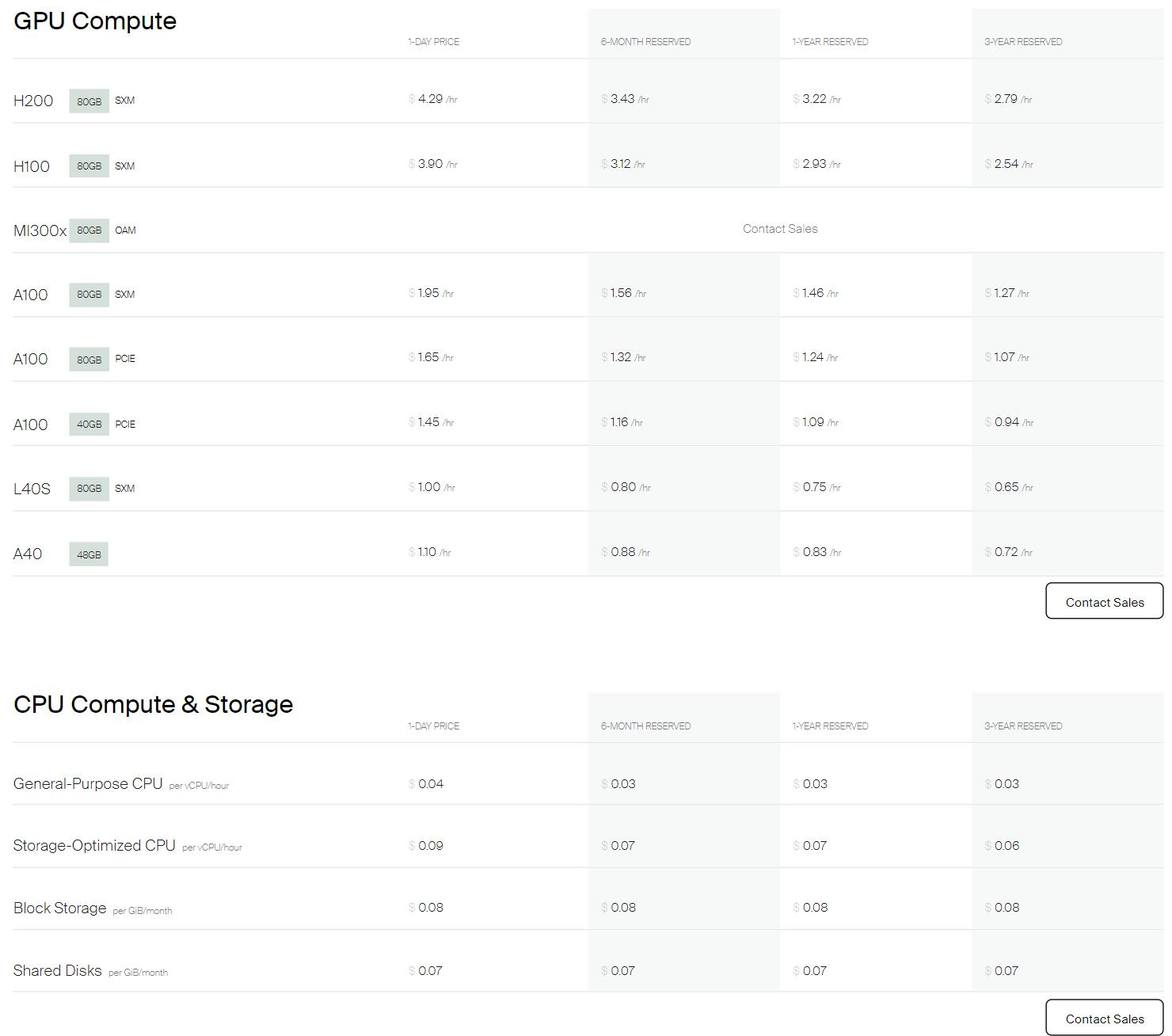Select the 1-YEAR RESERVED header in GPU Compute table
This screenshot has width=1172, height=1036.
[830, 42]
